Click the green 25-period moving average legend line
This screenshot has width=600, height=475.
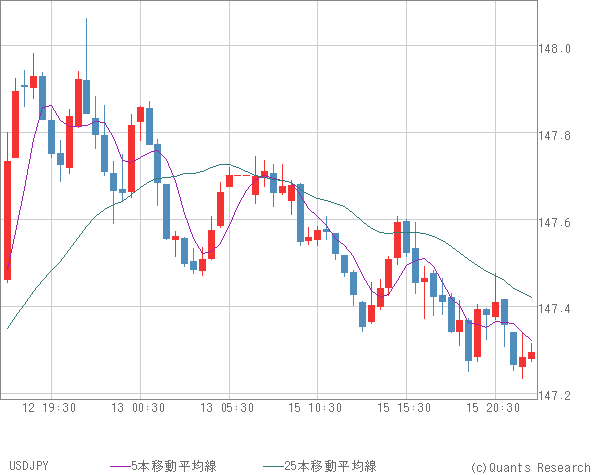pyautogui.click(x=274, y=466)
